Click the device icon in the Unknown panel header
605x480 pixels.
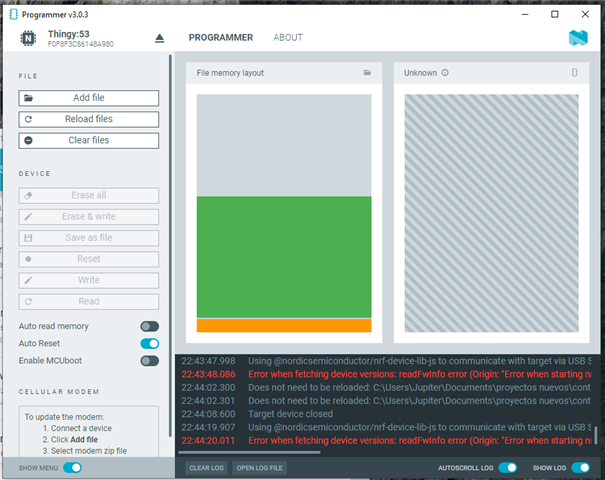575,73
